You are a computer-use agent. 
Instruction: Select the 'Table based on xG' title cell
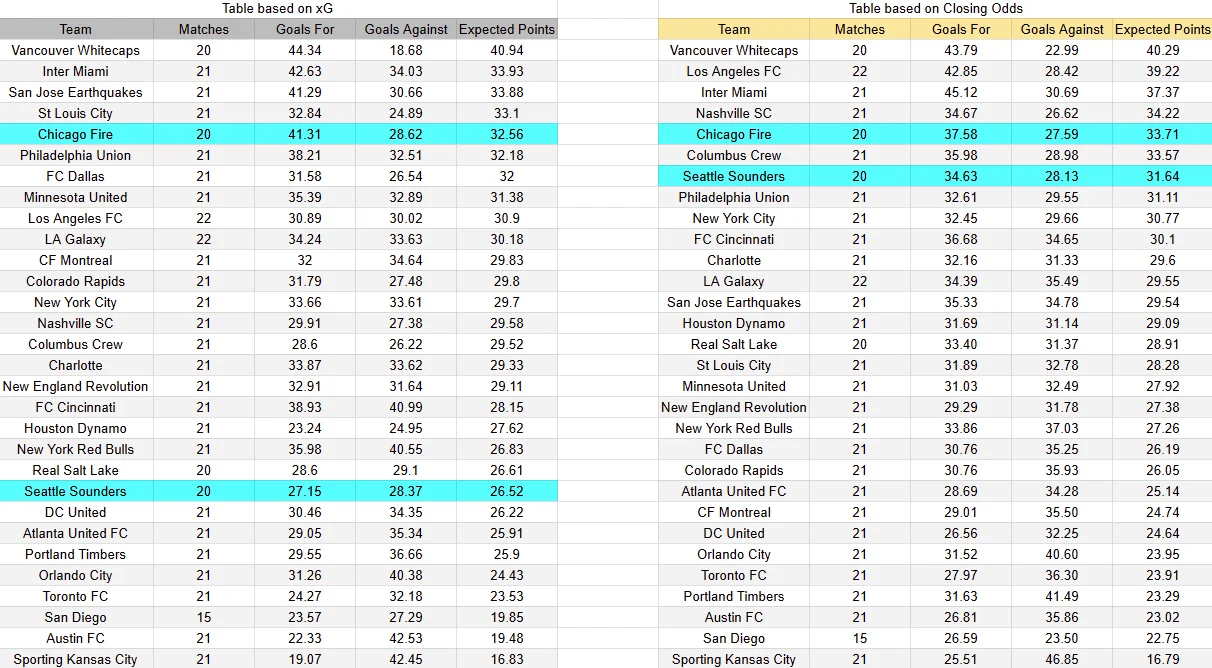[x=277, y=8]
